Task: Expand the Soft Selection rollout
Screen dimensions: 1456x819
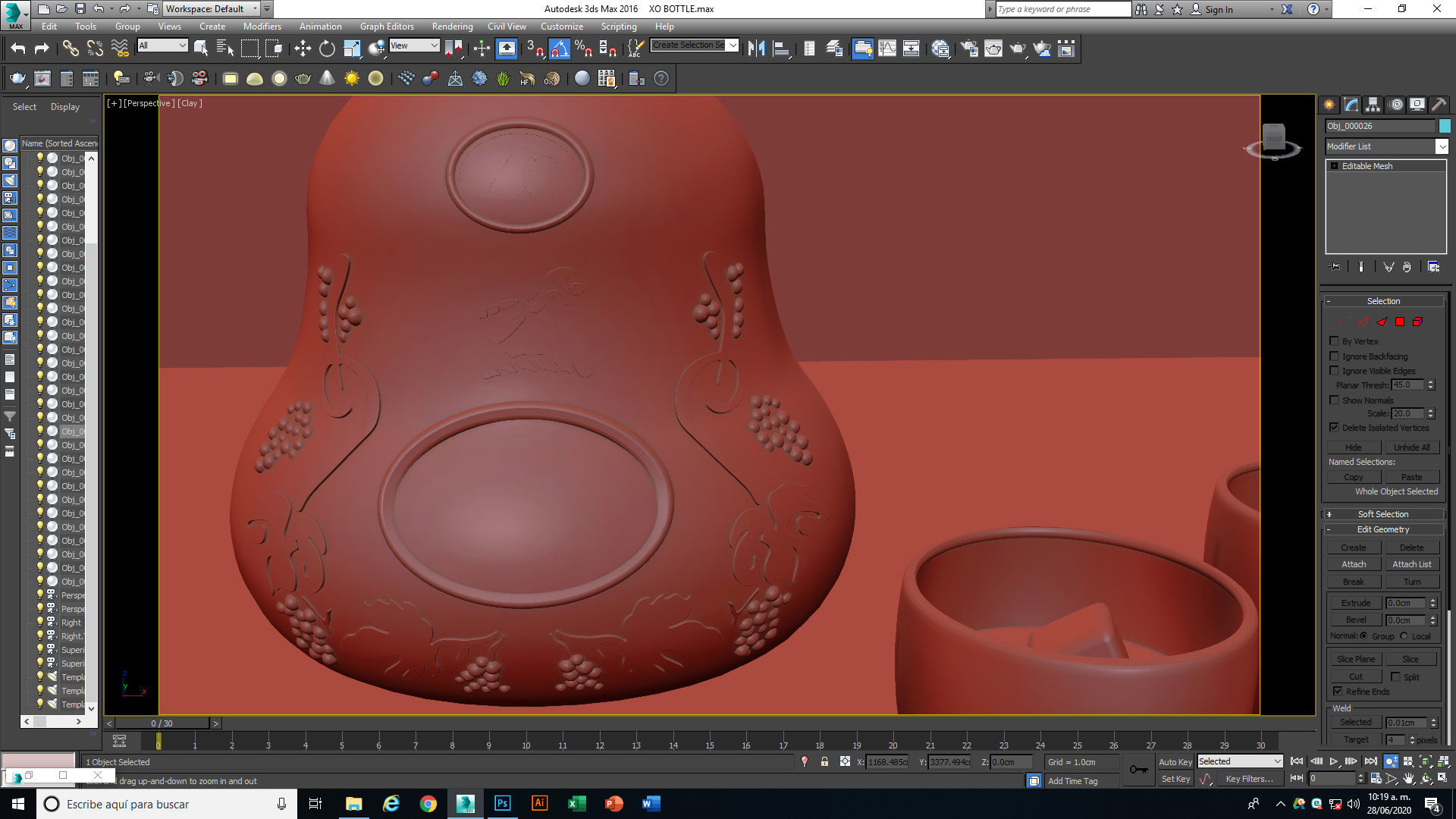Action: click(1383, 514)
